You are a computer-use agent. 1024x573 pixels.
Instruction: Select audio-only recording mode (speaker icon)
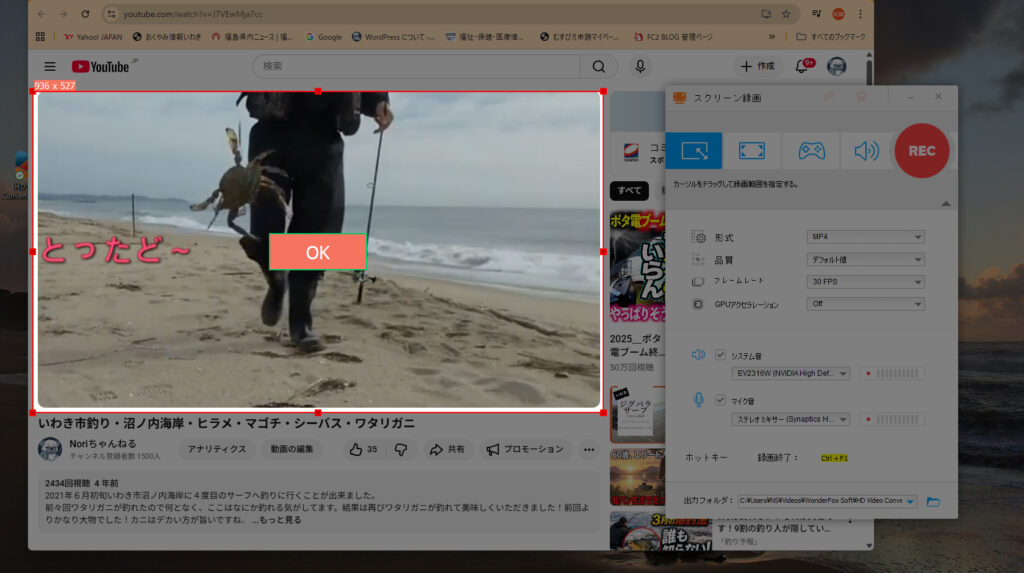pyautogui.click(x=865, y=151)
